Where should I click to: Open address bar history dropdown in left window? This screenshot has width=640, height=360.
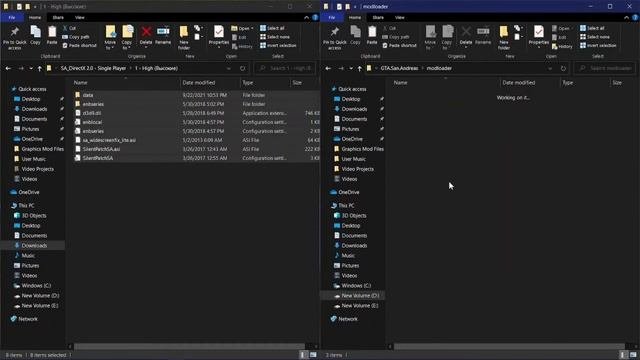tap(229, 68)
